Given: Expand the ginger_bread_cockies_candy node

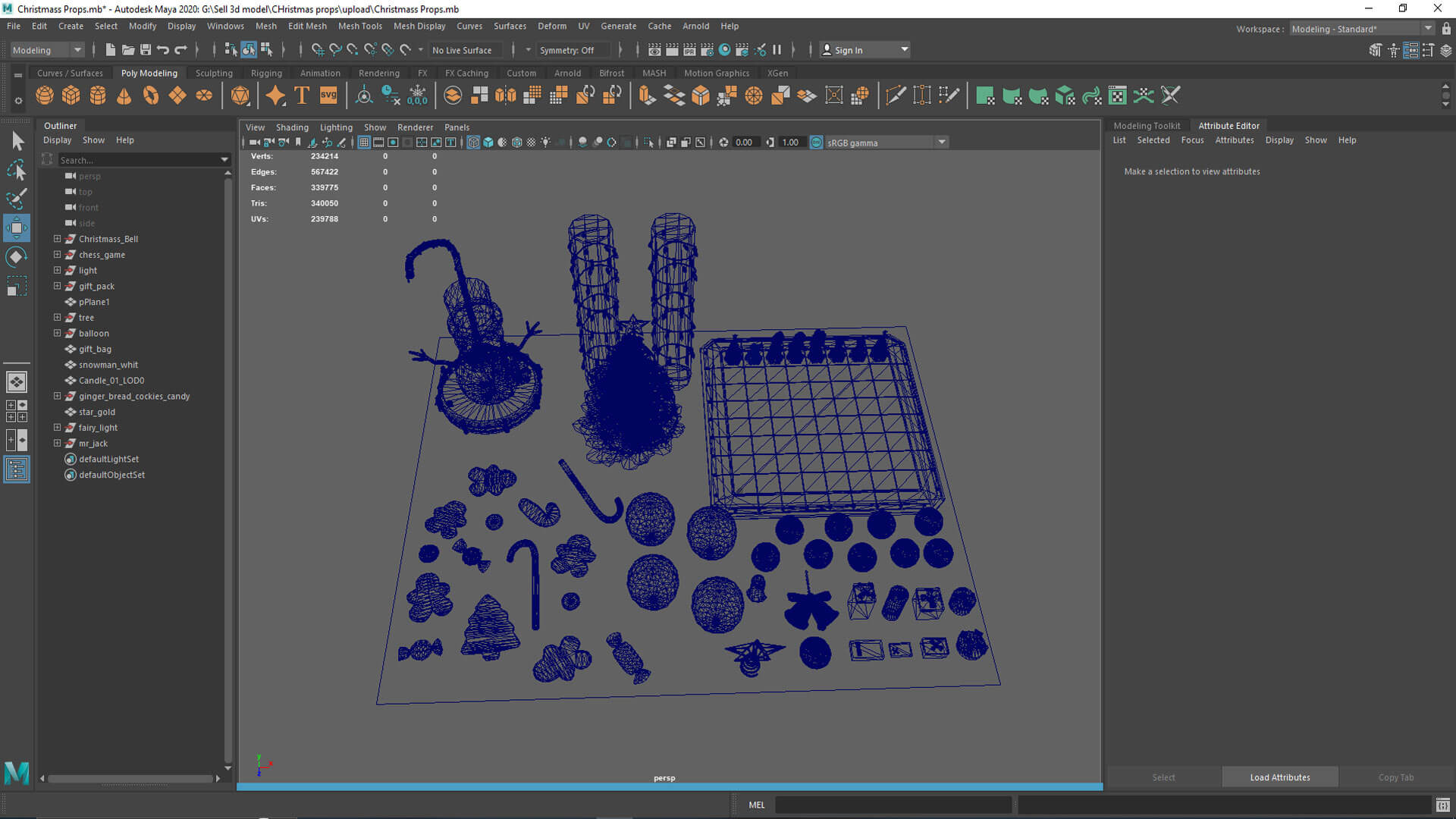Looking at the screenshot, I should (57, 396).
